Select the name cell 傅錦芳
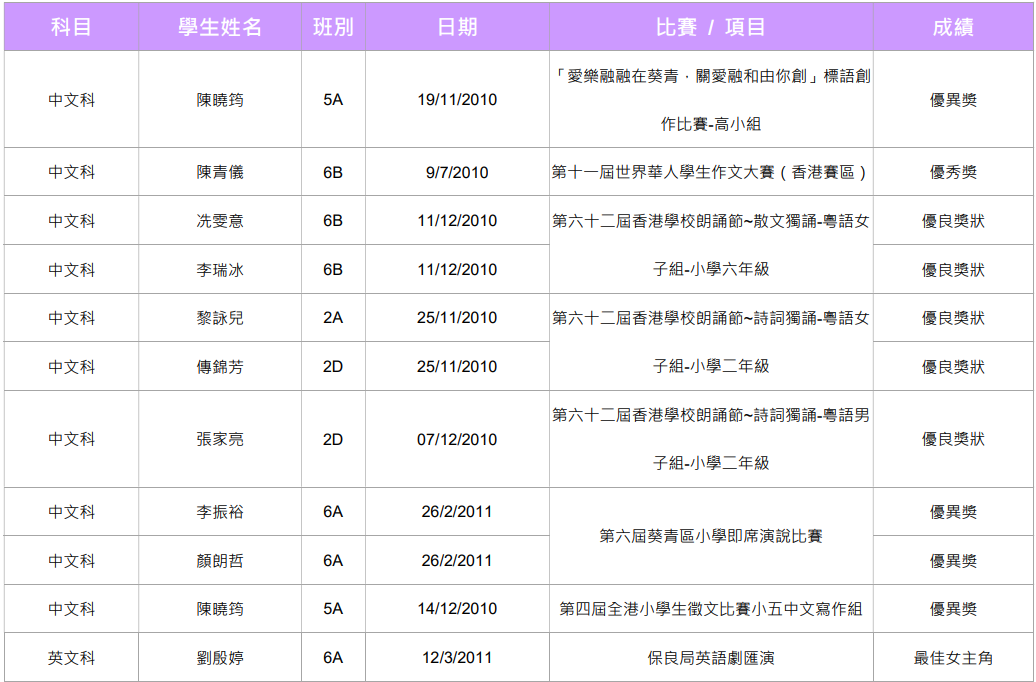Image resolution: width=1036 pixels, height=682 pixels. pos(220,367)
